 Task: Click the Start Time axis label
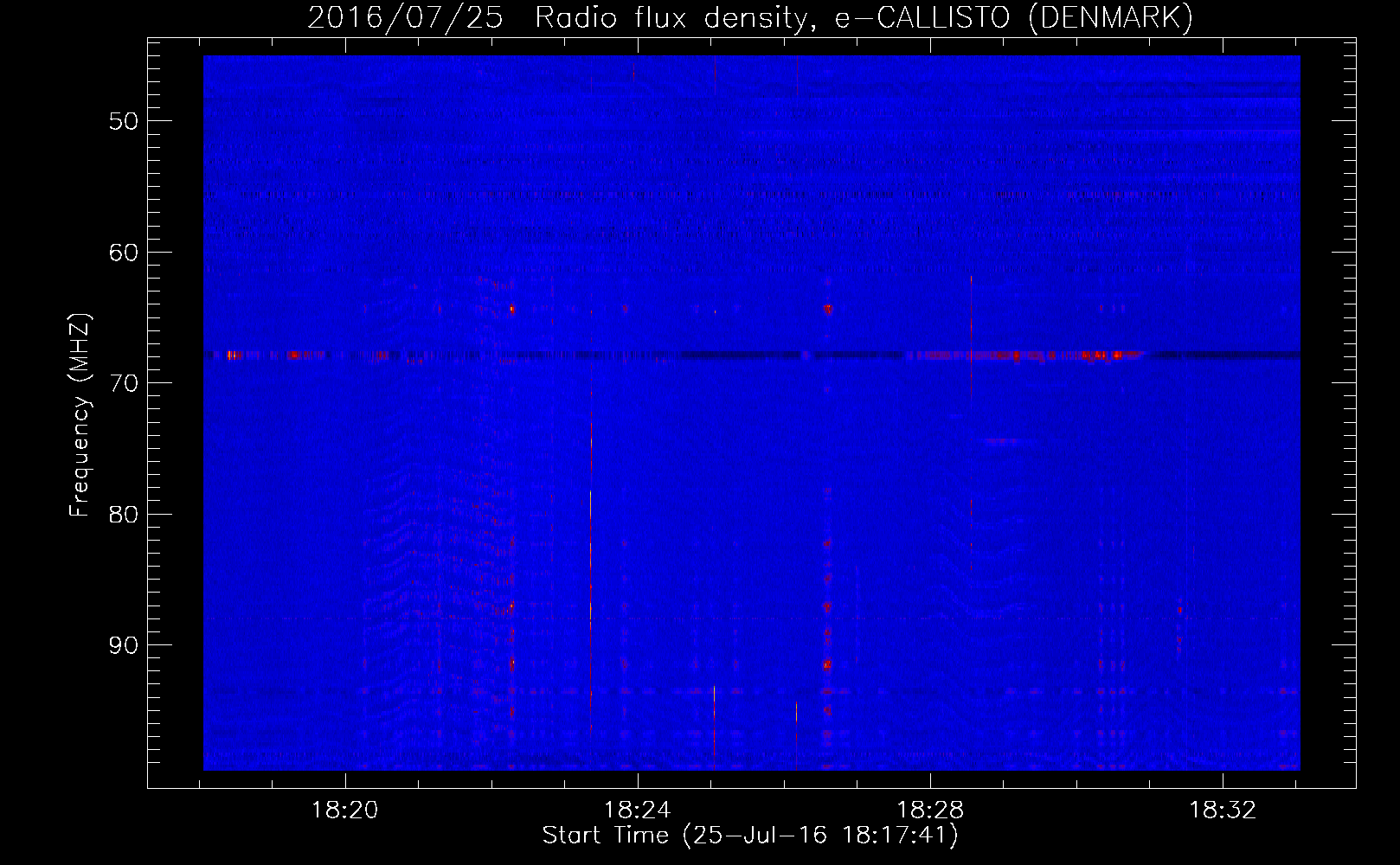pos(750,836)
